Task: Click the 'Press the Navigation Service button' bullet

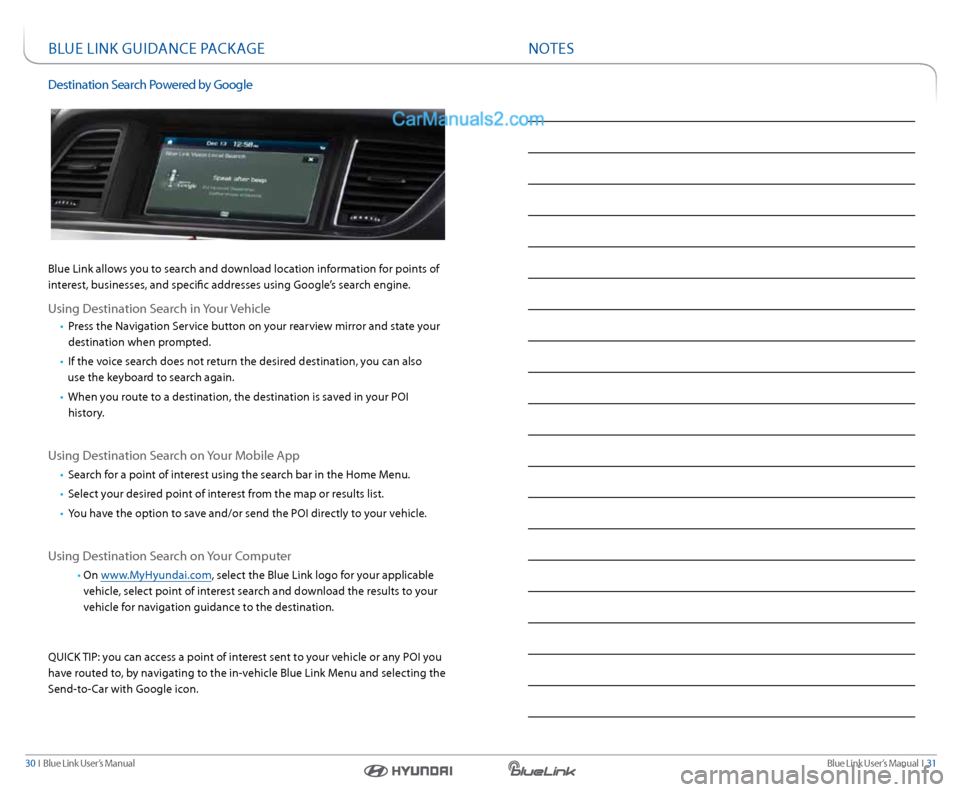Action: (250, 334)
